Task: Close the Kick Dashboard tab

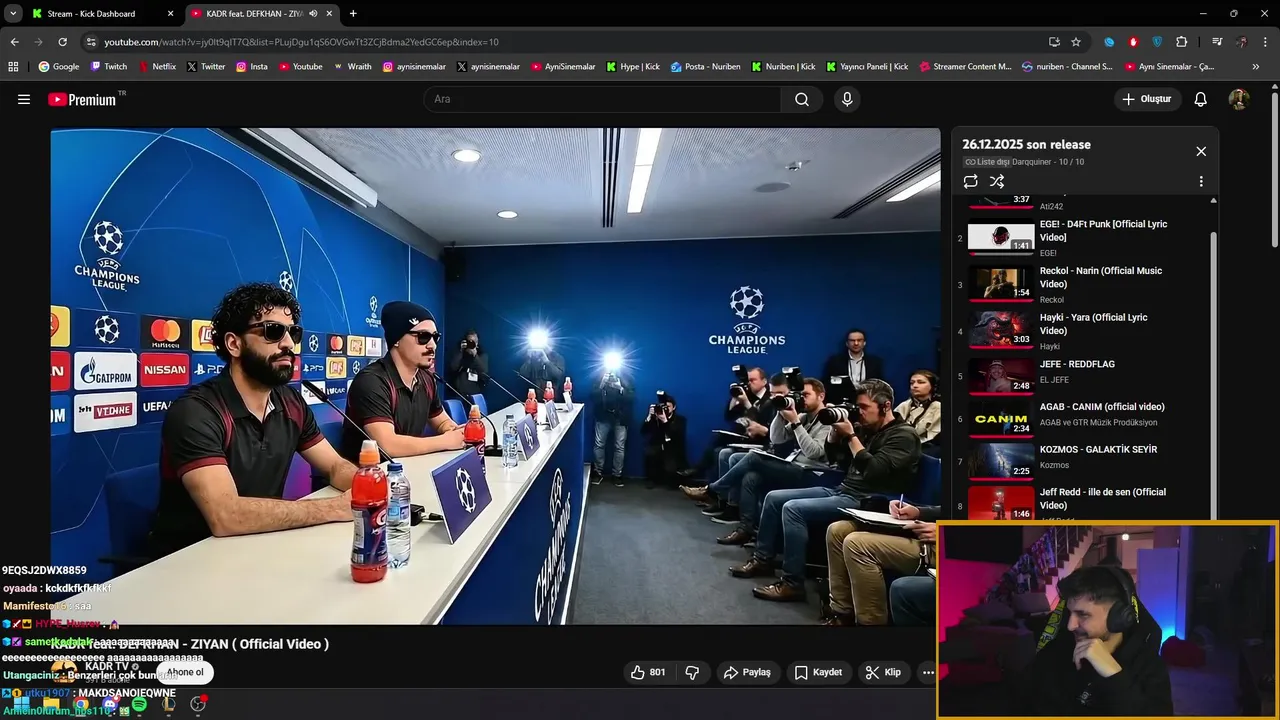Action: [x=170, y=13]
